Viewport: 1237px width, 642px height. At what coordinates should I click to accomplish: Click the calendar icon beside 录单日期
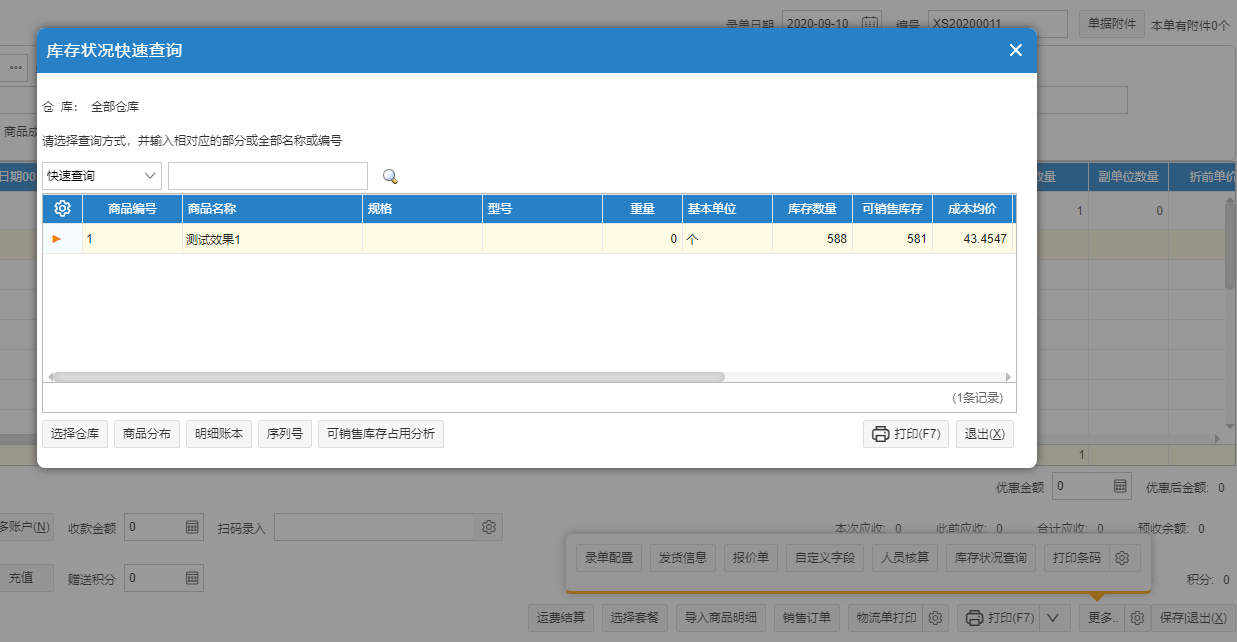tap(870, 23)
